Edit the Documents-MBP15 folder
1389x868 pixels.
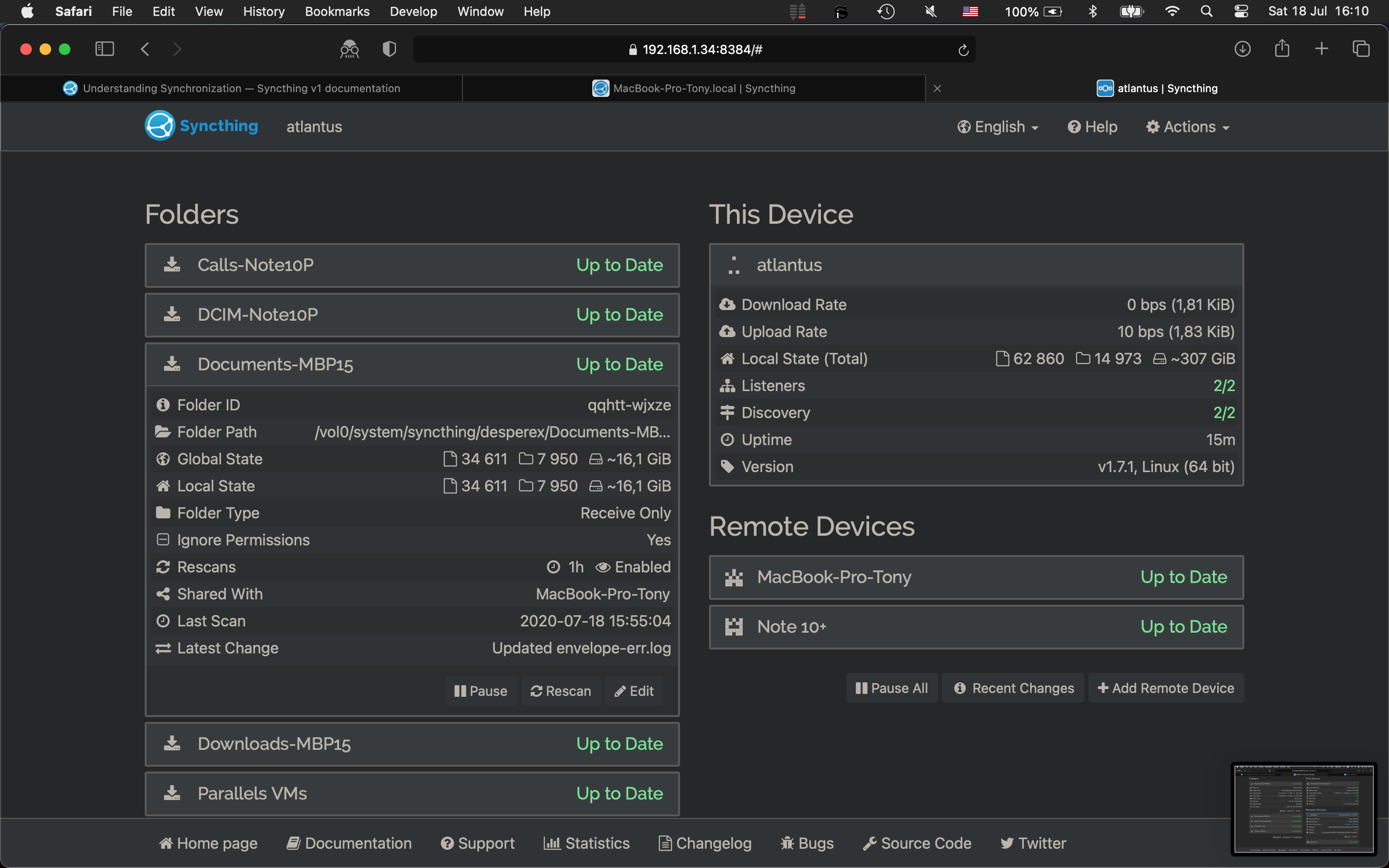pos(634,691)
